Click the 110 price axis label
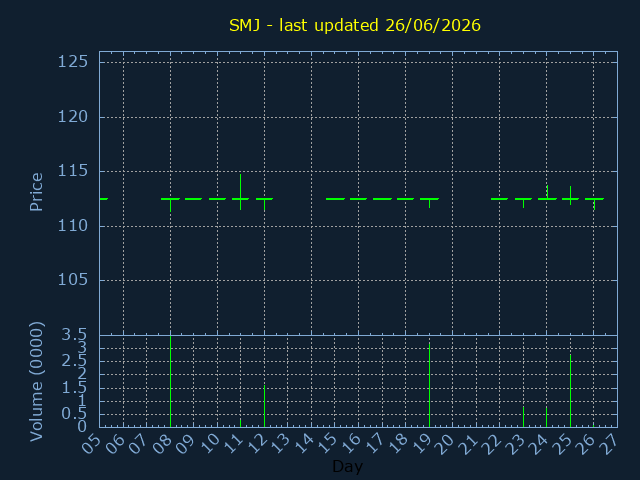This screenshot has height=480, width=640. [x=73, y=226]
